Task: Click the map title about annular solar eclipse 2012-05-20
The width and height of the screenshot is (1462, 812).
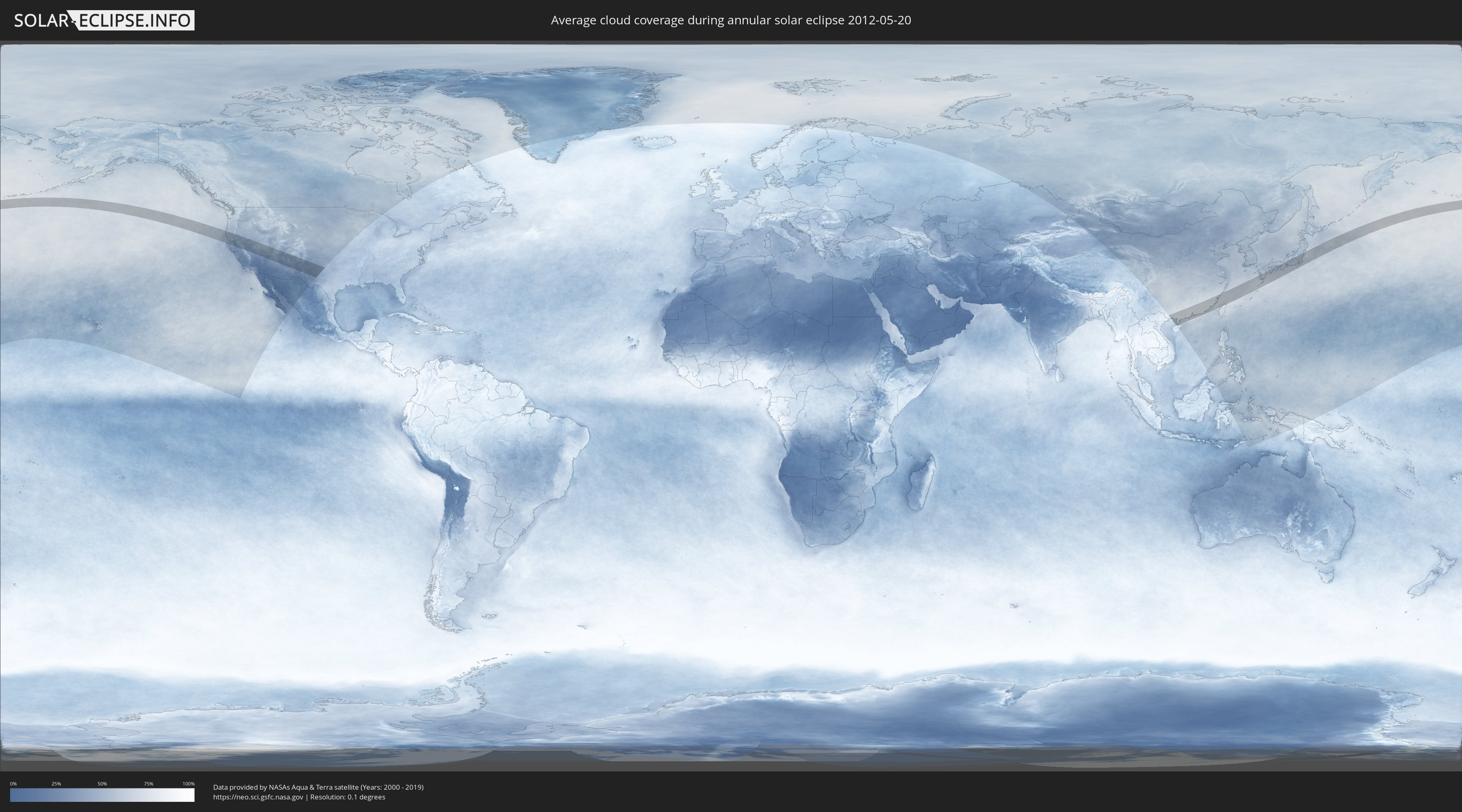Action: 731,20
